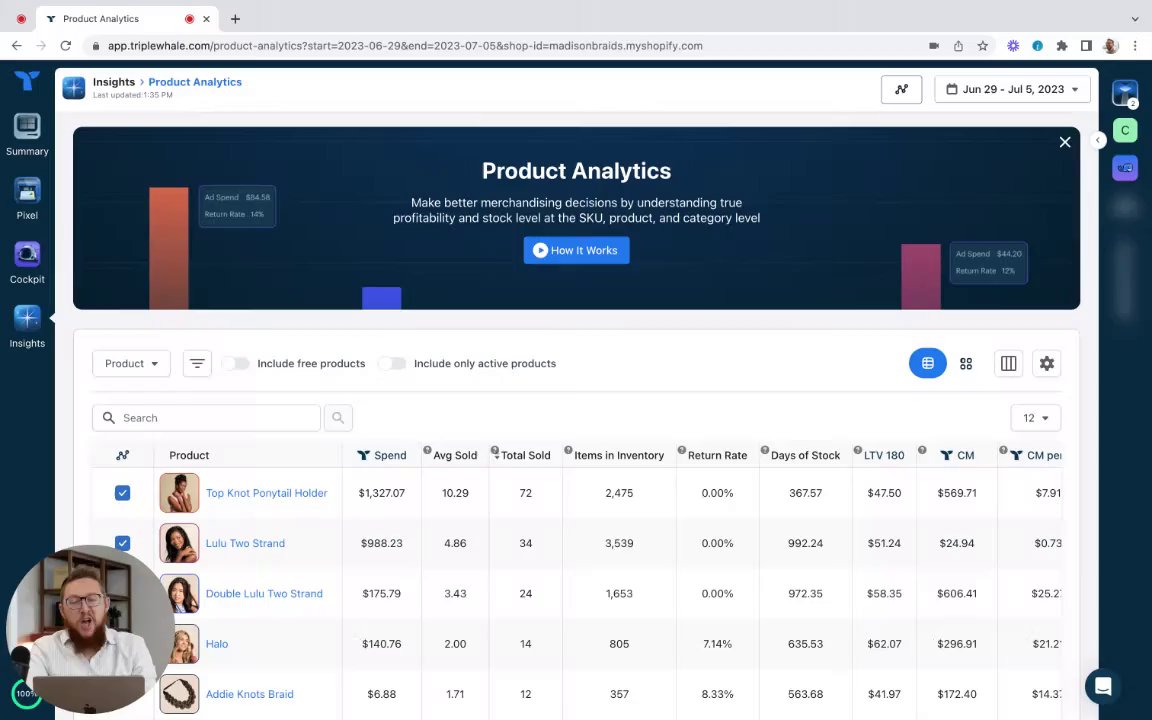This screenshot has width=1152, height=720.
Task: Click the $1,327.07 spend value
Action: click(x=381, y=493)
